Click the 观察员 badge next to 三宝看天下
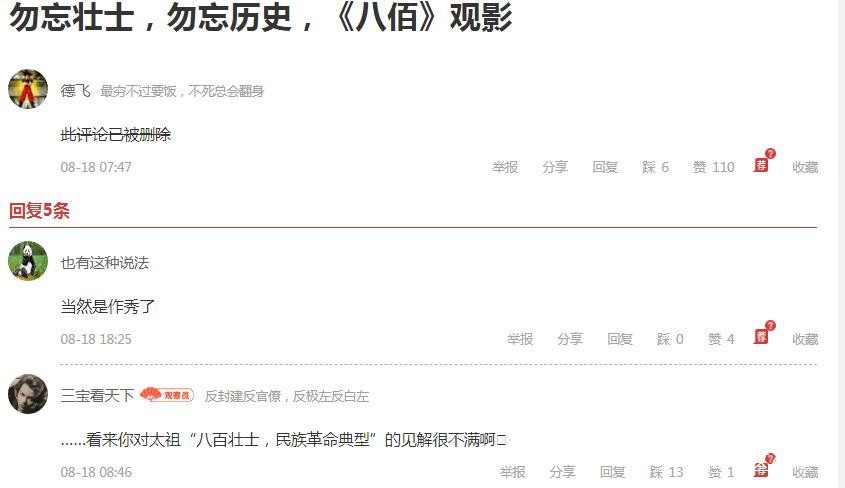845x488 pixels. (167, 395)
